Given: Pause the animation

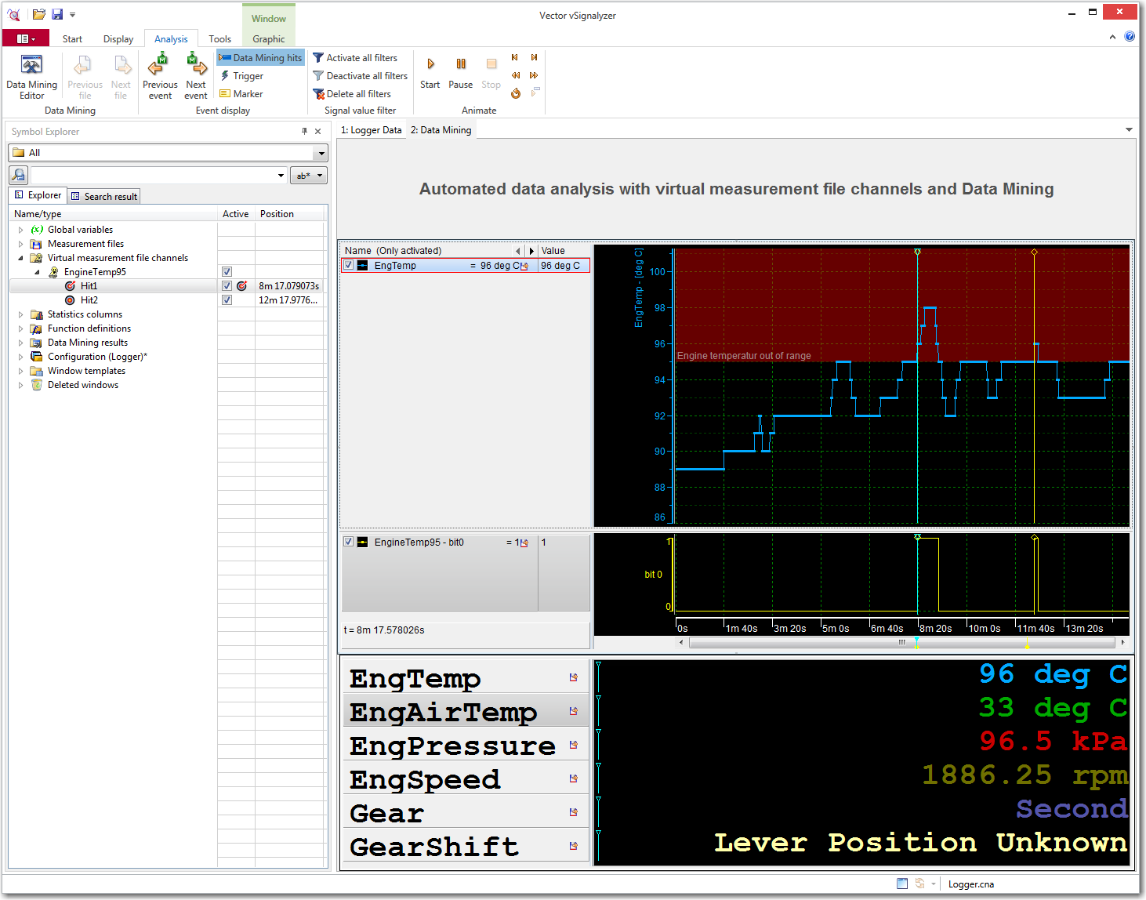Looking at the screenshot, I should [x=460, y=73].
